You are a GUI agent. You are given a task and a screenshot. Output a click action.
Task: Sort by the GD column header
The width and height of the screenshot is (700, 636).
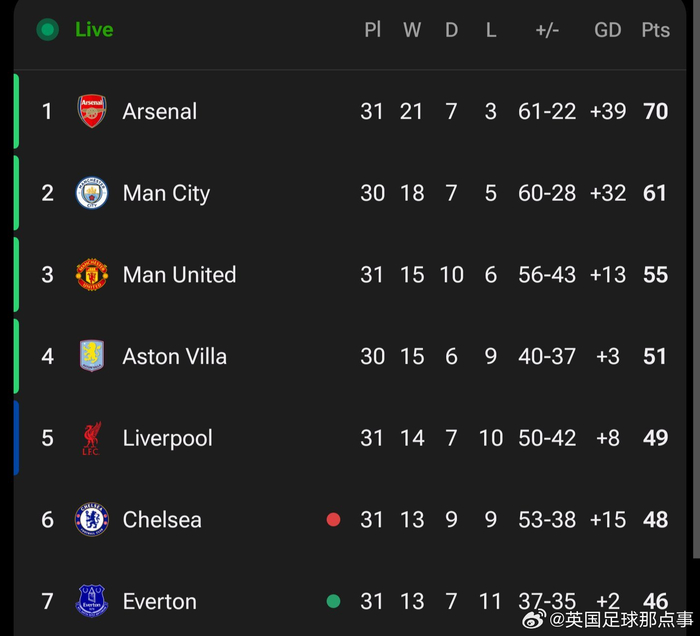(608, 30)
